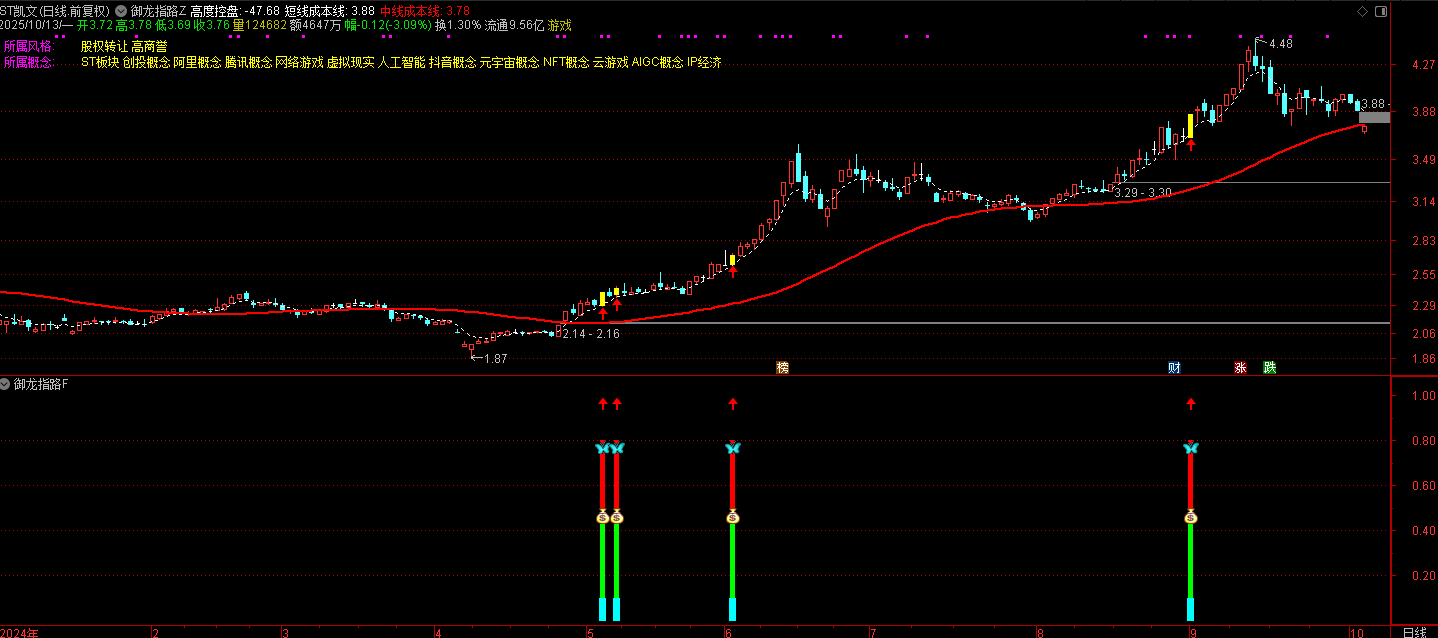Click the green 跌 marker icon
This screenshot has height=638, width=1438.
click(1270, 368)
